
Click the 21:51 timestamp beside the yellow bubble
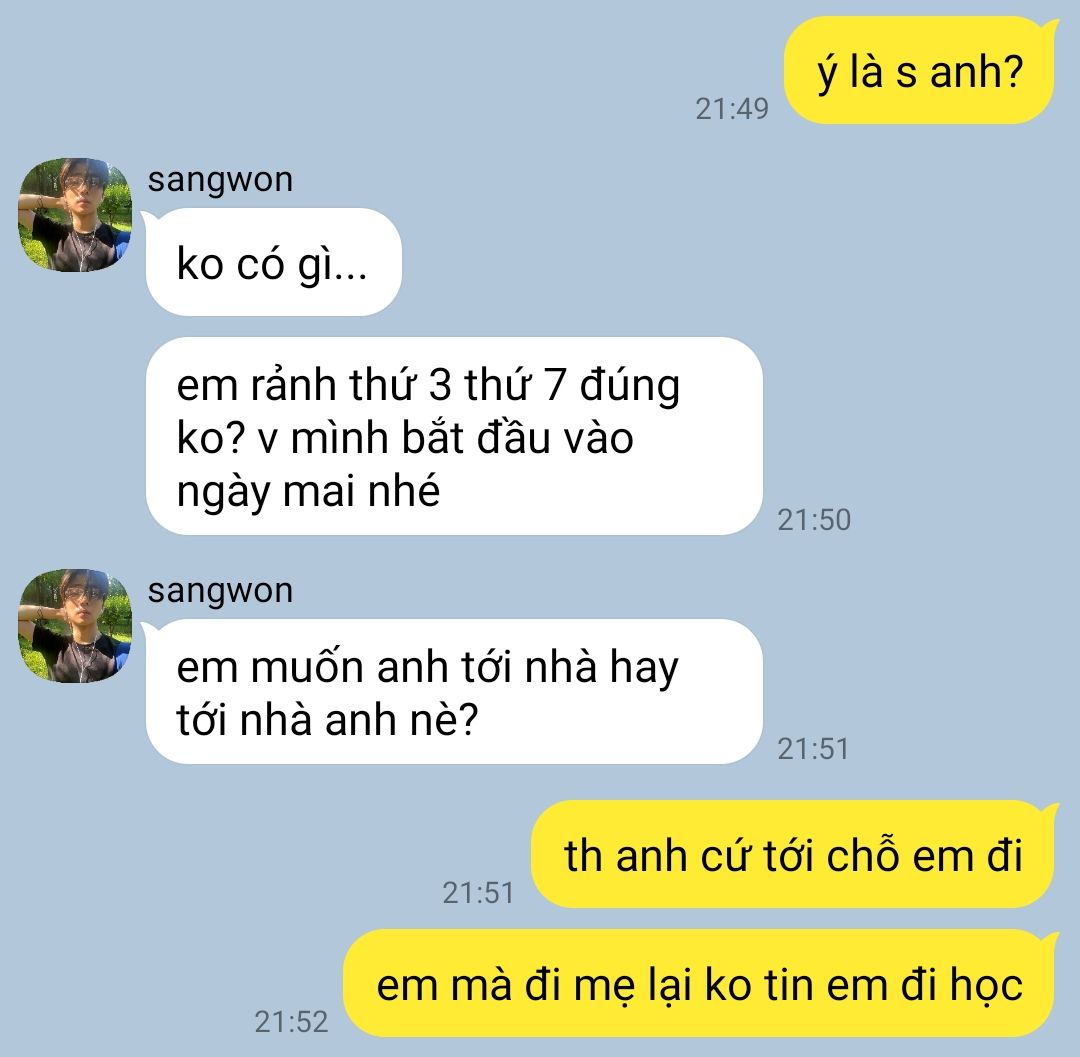478,893
